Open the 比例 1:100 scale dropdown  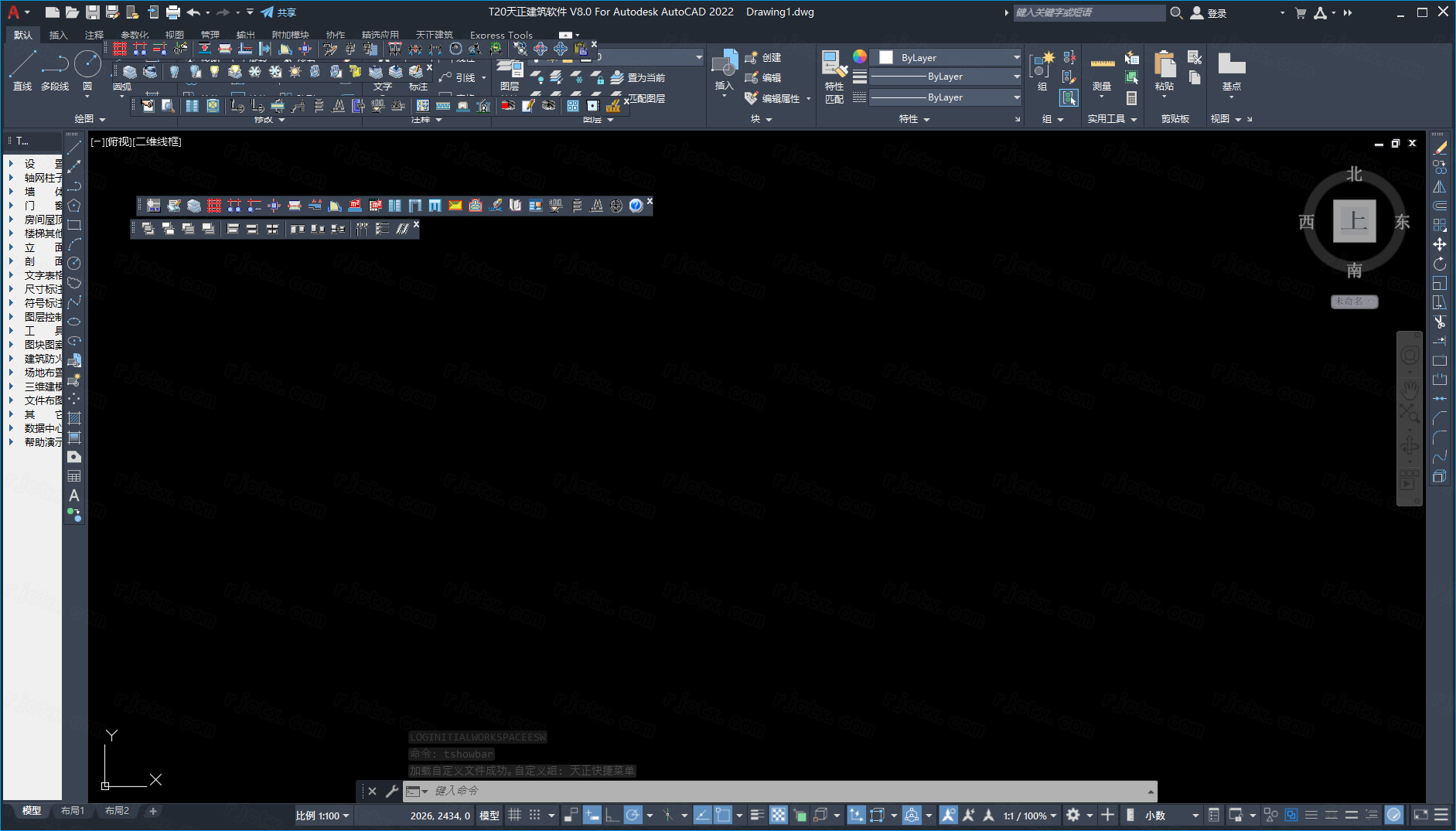click(322, 816)
